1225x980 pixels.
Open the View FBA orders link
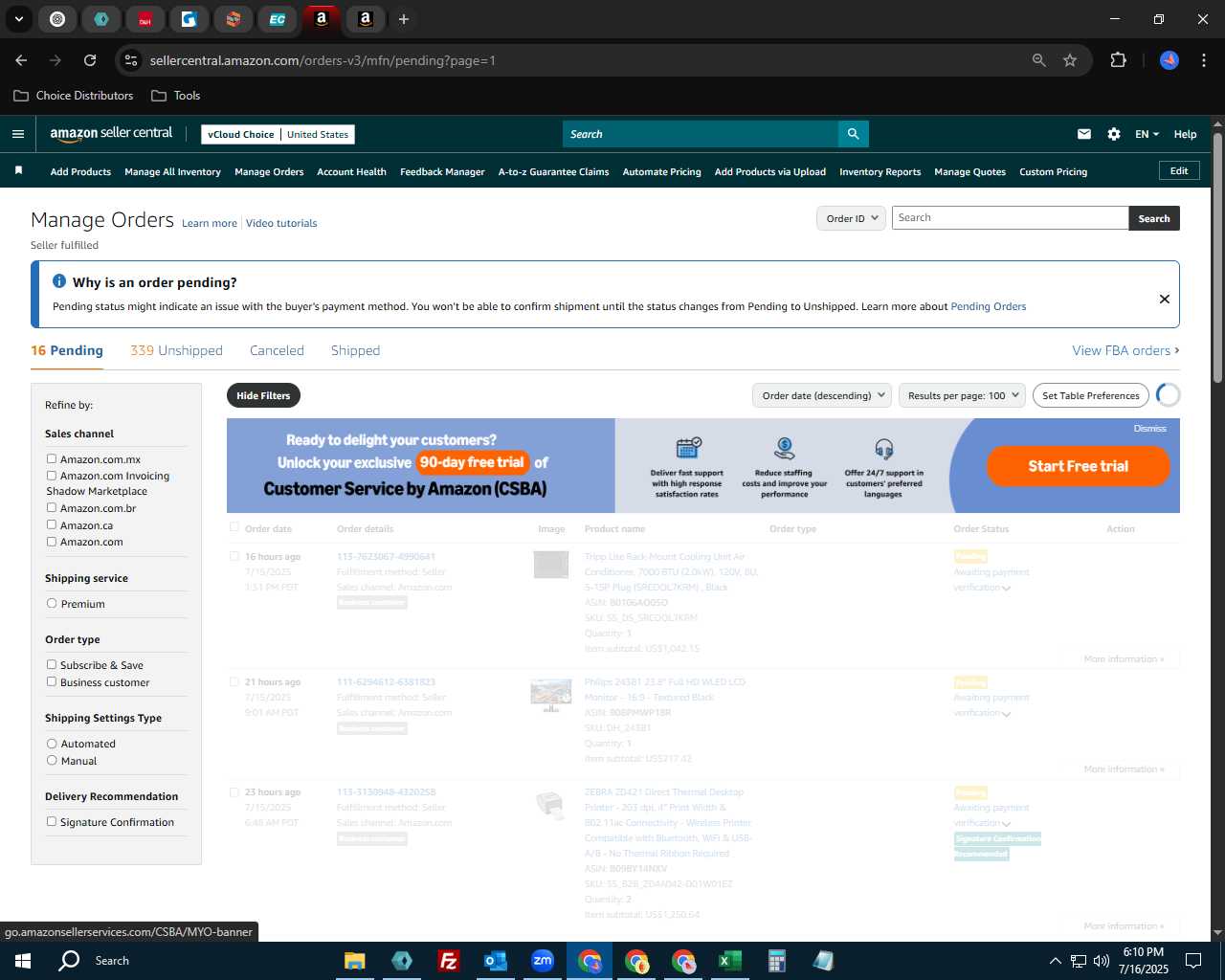(1125, 350)
